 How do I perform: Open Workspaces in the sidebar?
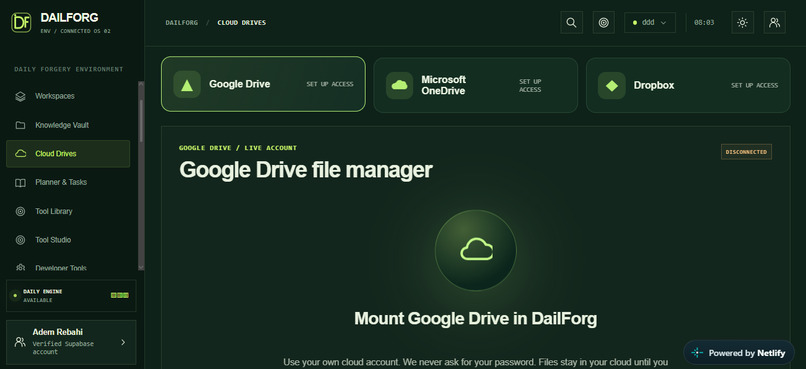pyautogui.click(x=68, y=96)
